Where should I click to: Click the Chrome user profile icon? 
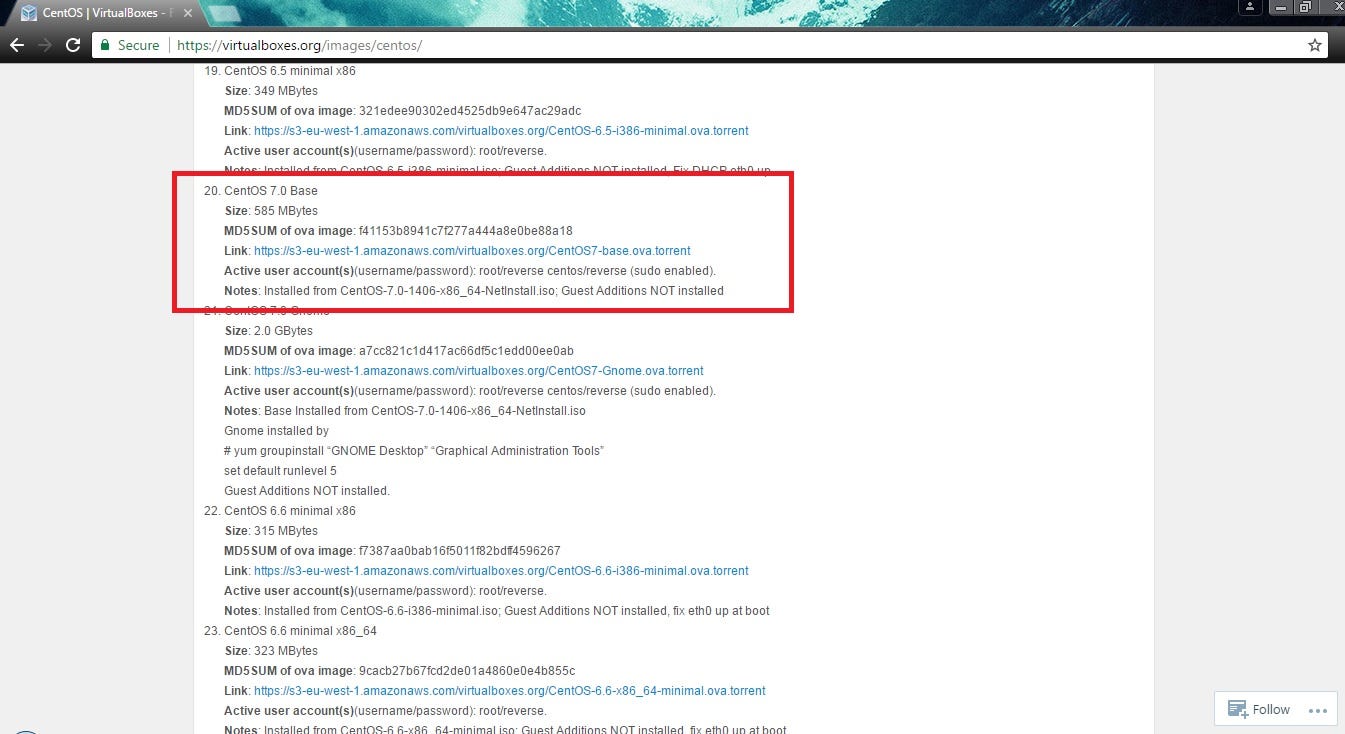[1250, 7]
